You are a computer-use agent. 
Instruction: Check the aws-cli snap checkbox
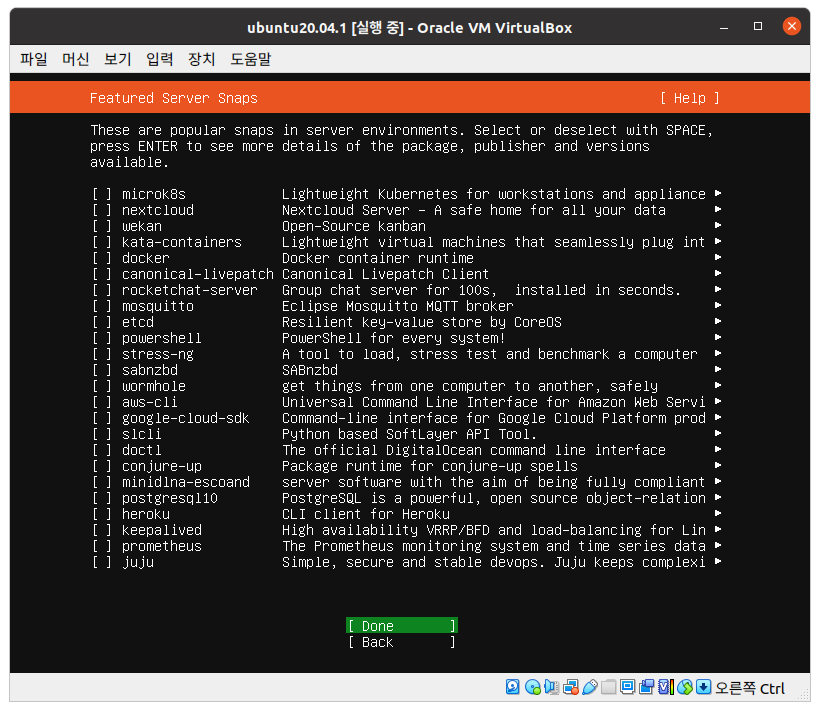(x=101, y=403)
